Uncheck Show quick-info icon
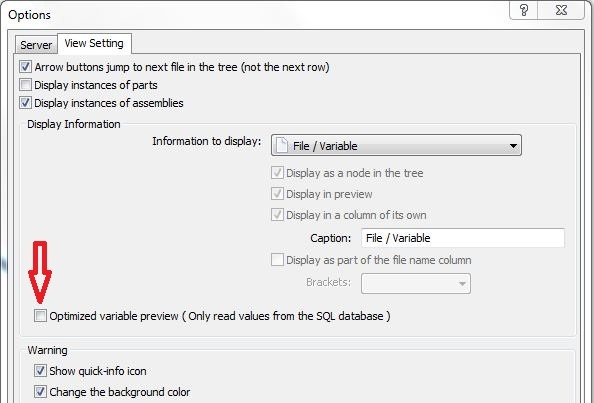594x403 pixels. [x=40, y=370]
